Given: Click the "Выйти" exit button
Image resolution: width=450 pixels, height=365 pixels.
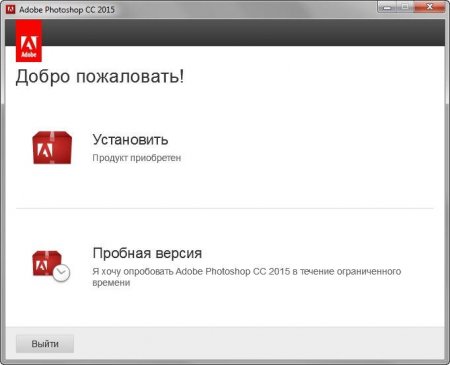Looking at the screenshot, I should (45, 344).
